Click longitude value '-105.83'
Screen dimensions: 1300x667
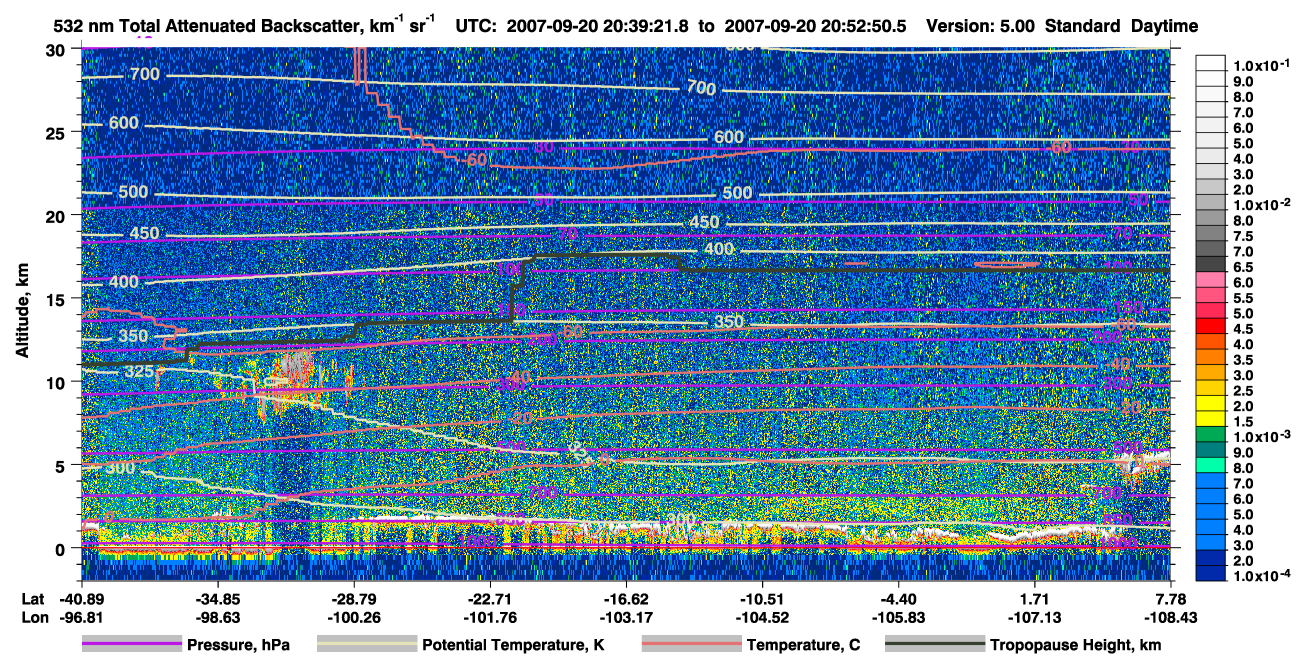coord(898,617)
